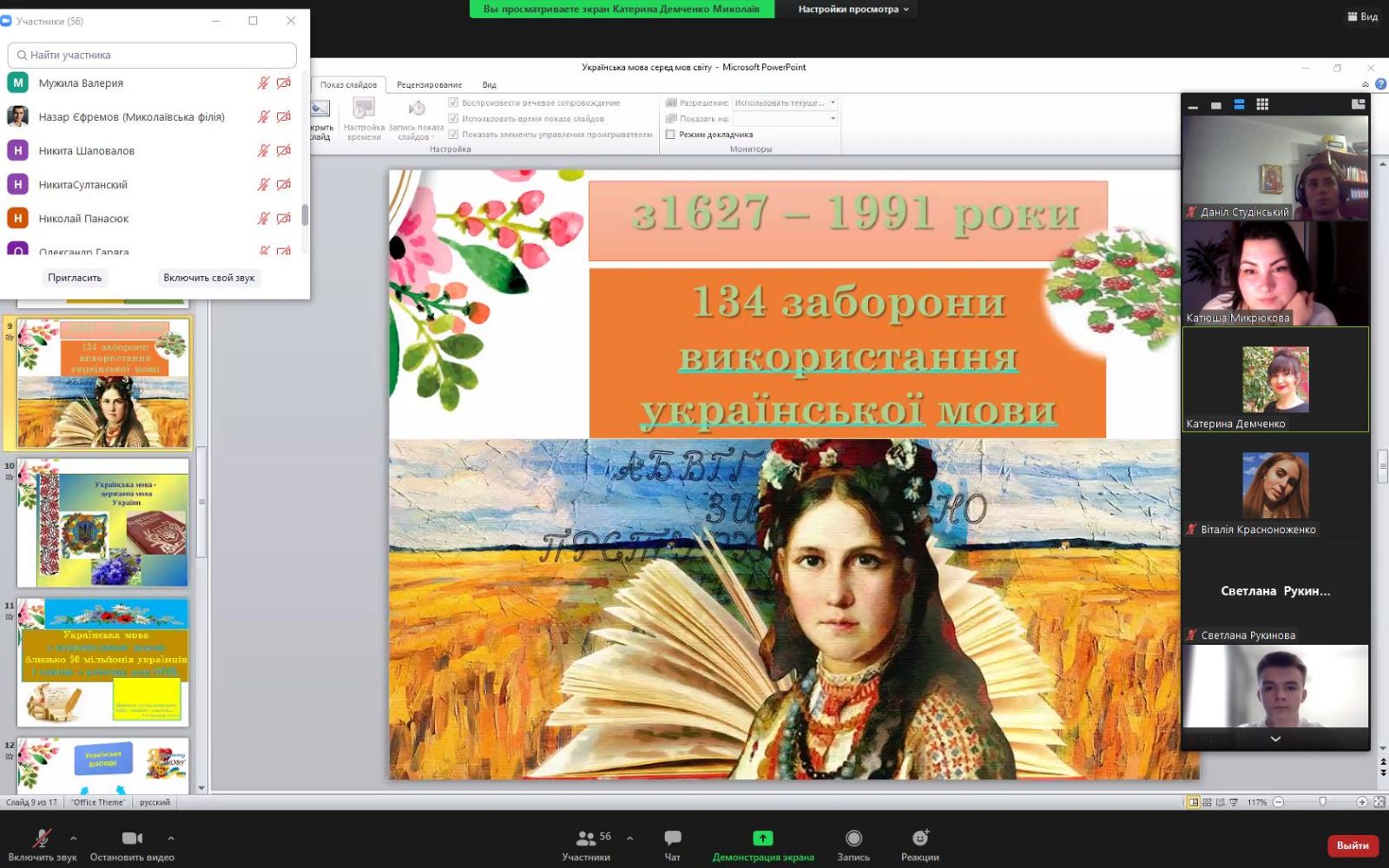Start sharing with Демонстрация экрана icon

[762, 838]
